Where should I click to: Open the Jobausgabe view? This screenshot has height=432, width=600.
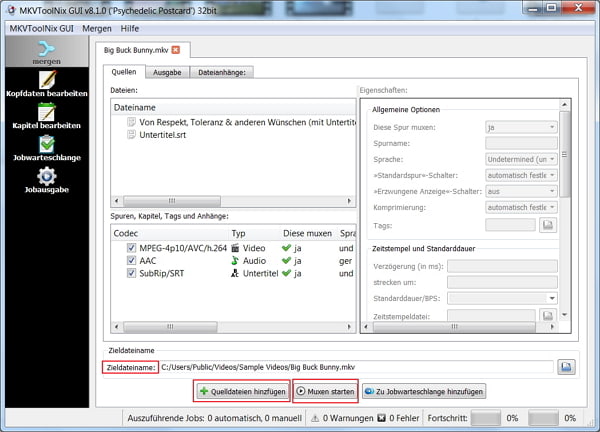(47, 180)
